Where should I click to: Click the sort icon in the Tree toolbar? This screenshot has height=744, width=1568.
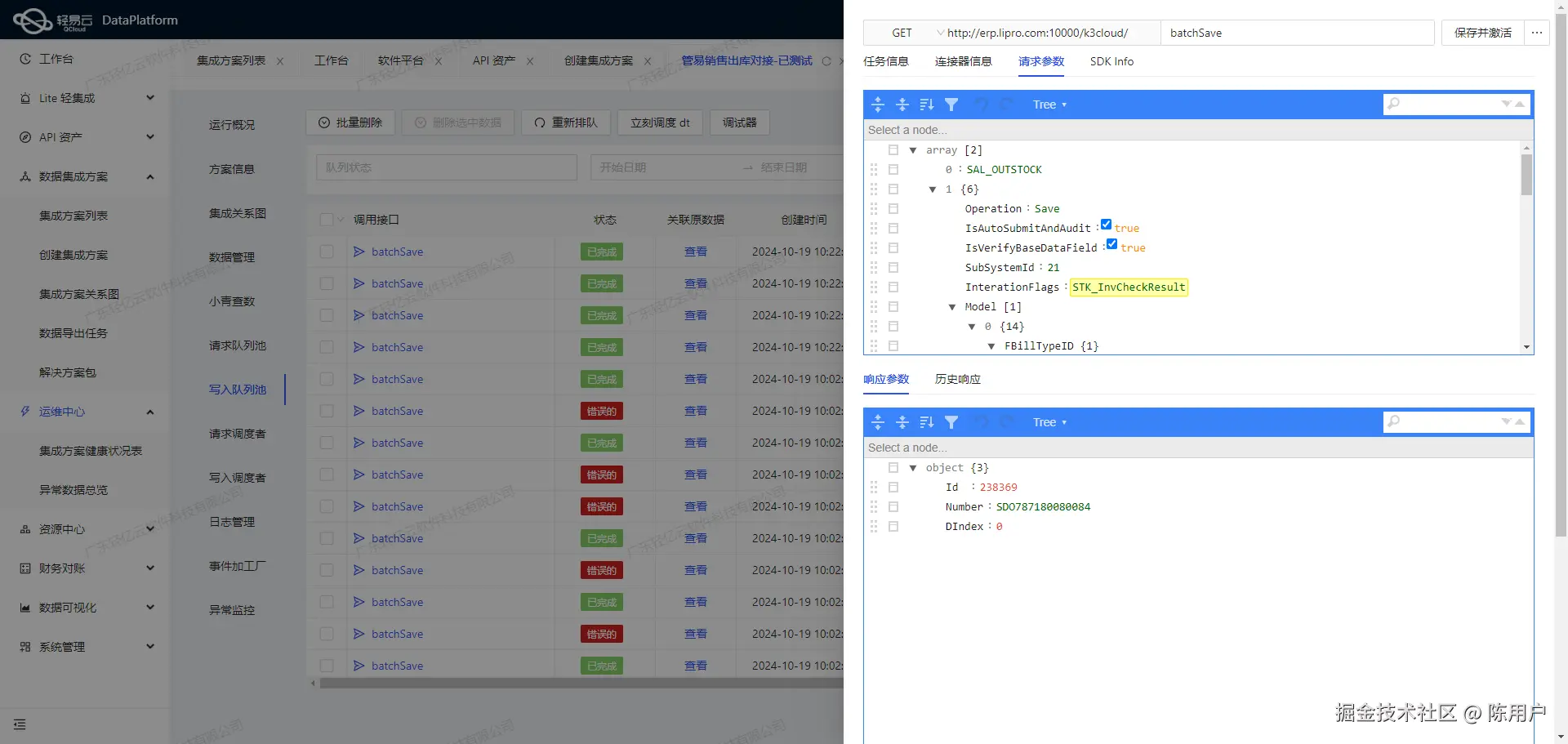point(926,104)
